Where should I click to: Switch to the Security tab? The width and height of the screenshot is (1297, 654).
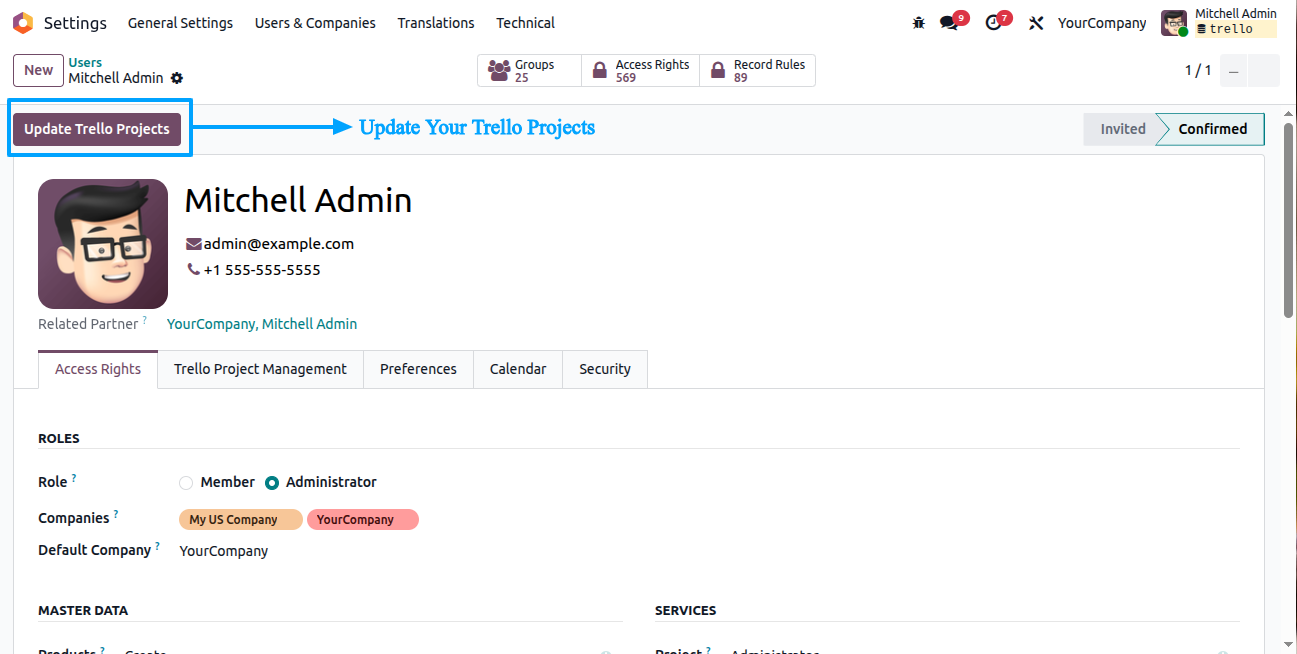[605, 369]
